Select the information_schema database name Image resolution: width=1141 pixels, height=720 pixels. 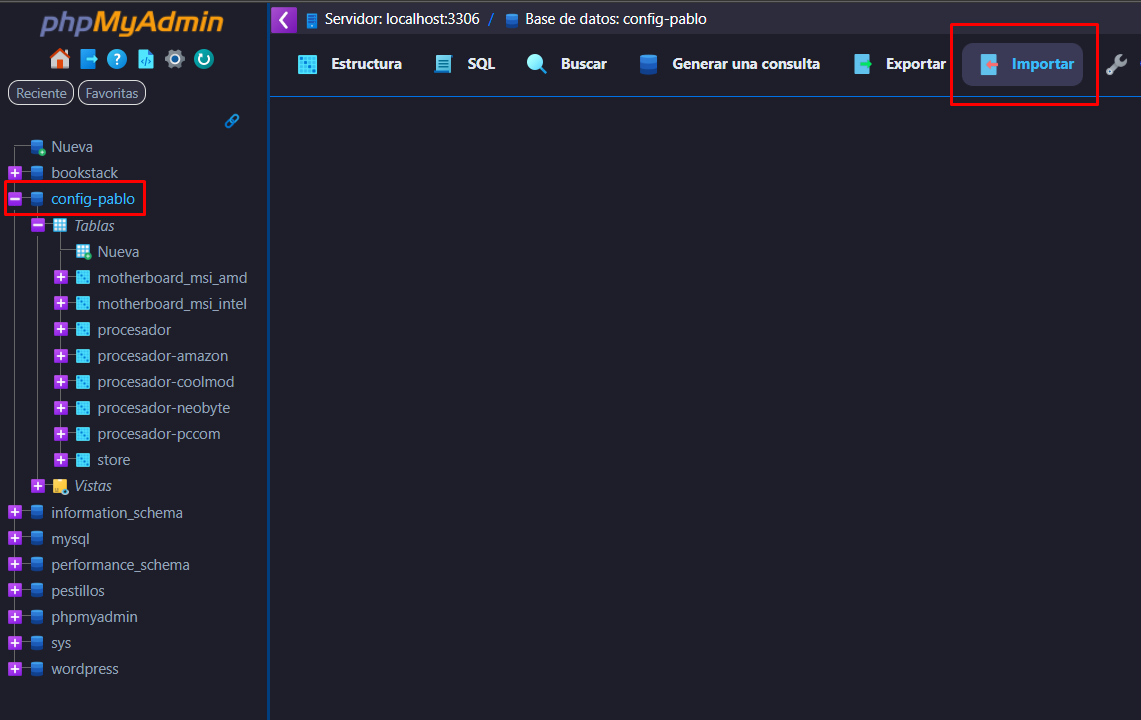(x=116, y=513)
